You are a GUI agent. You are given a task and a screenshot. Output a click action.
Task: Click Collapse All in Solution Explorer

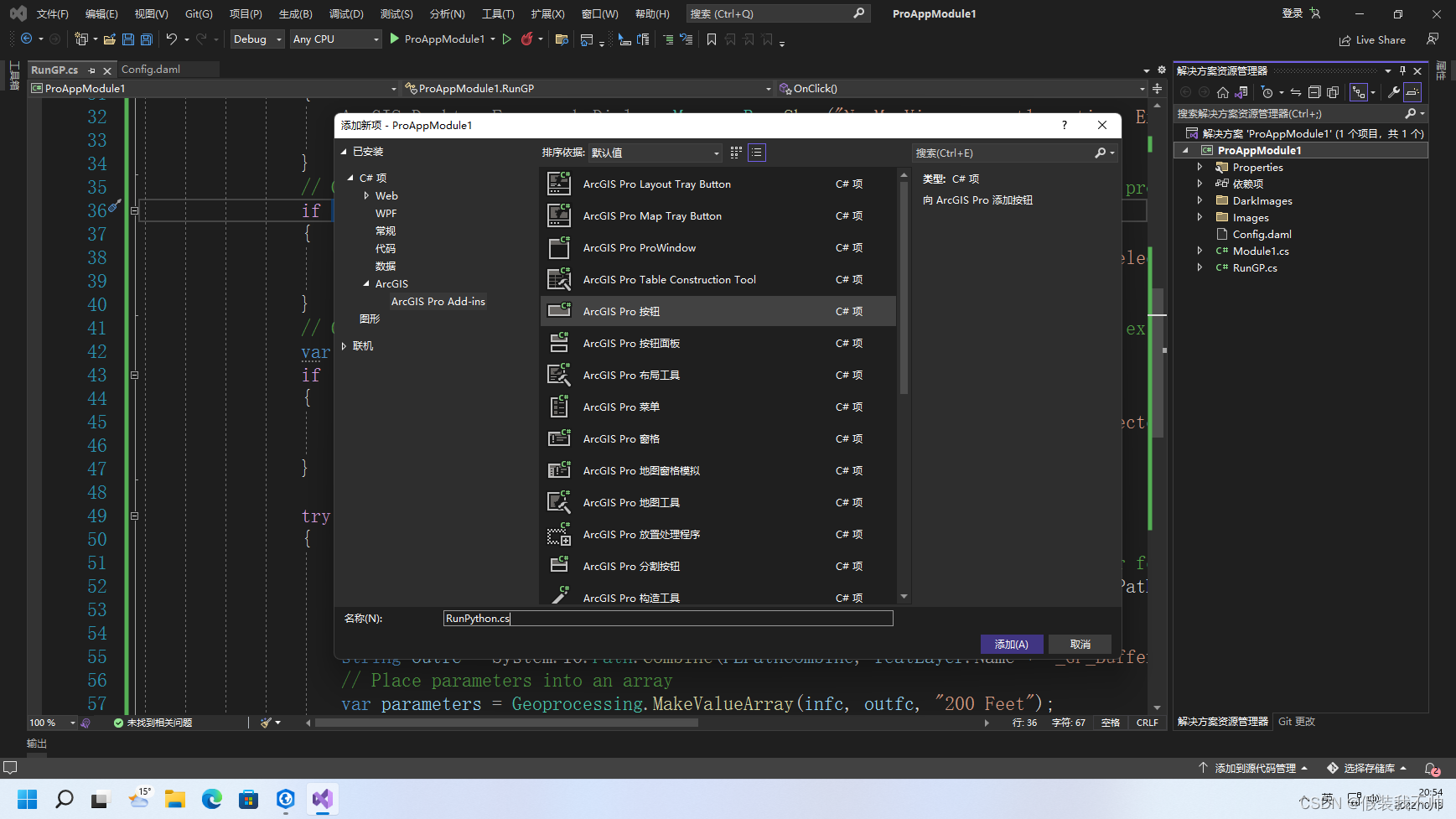point(1314,92)
